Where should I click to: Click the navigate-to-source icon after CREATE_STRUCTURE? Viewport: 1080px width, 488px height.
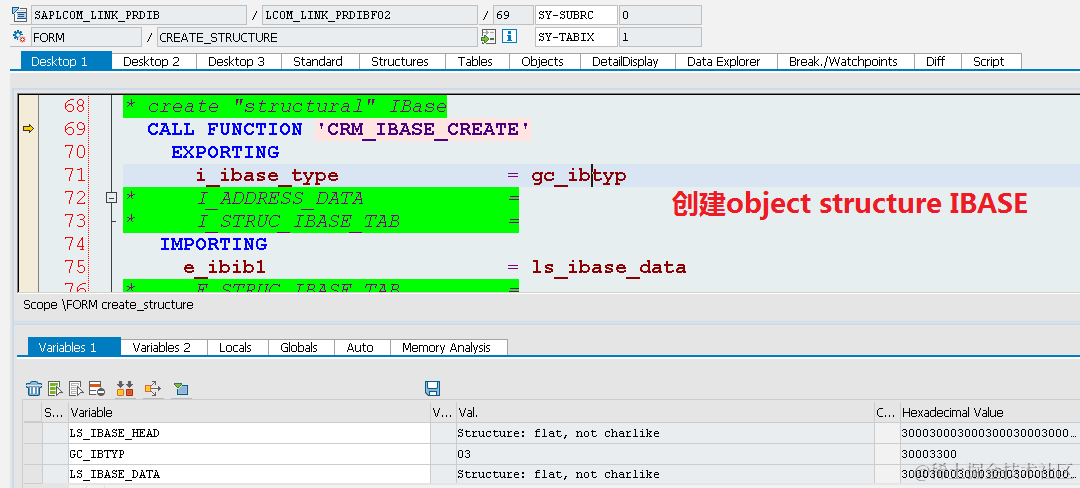pos(488,36)
